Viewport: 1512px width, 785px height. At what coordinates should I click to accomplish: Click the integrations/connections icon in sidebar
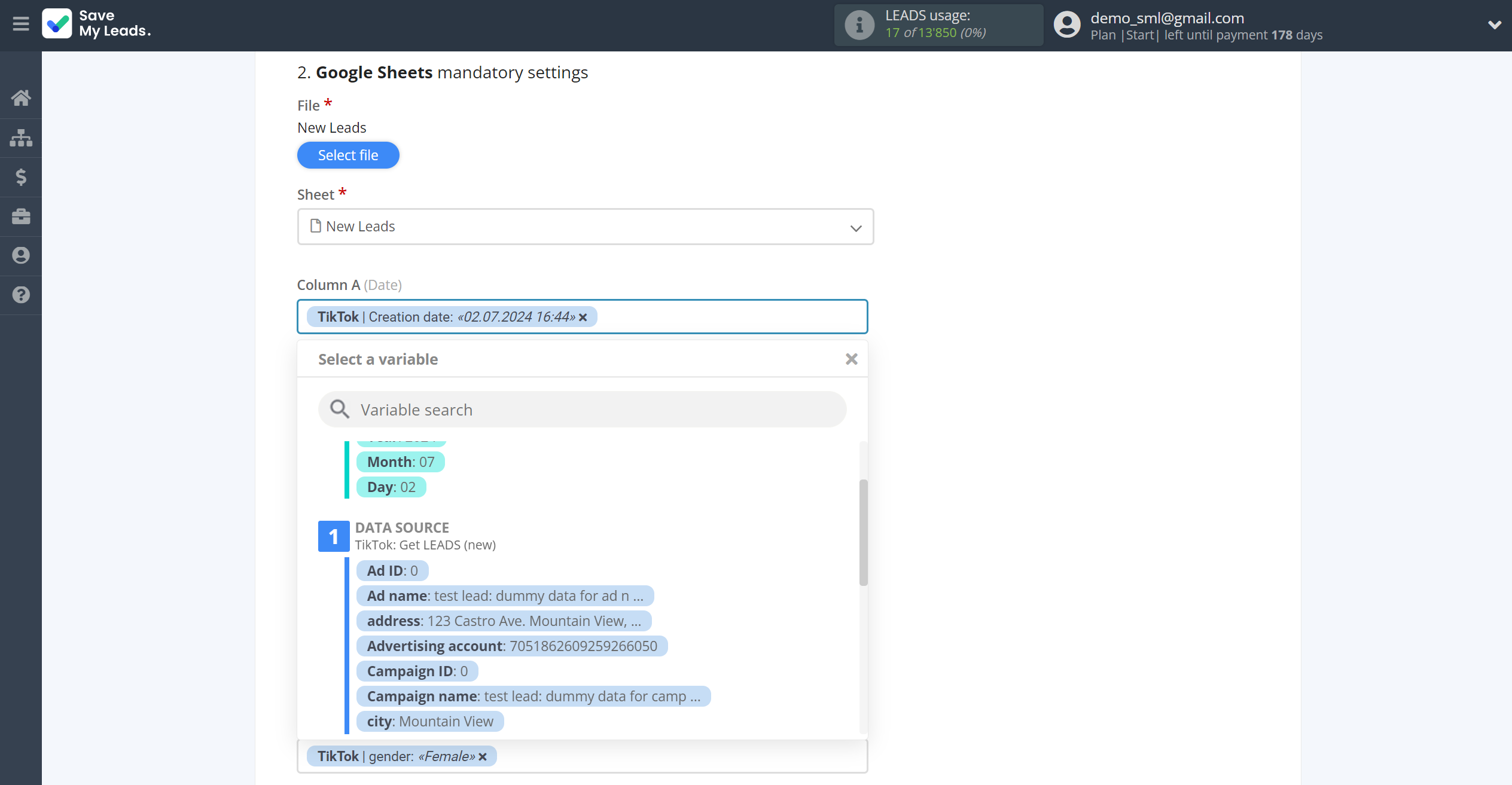(21, 137)
